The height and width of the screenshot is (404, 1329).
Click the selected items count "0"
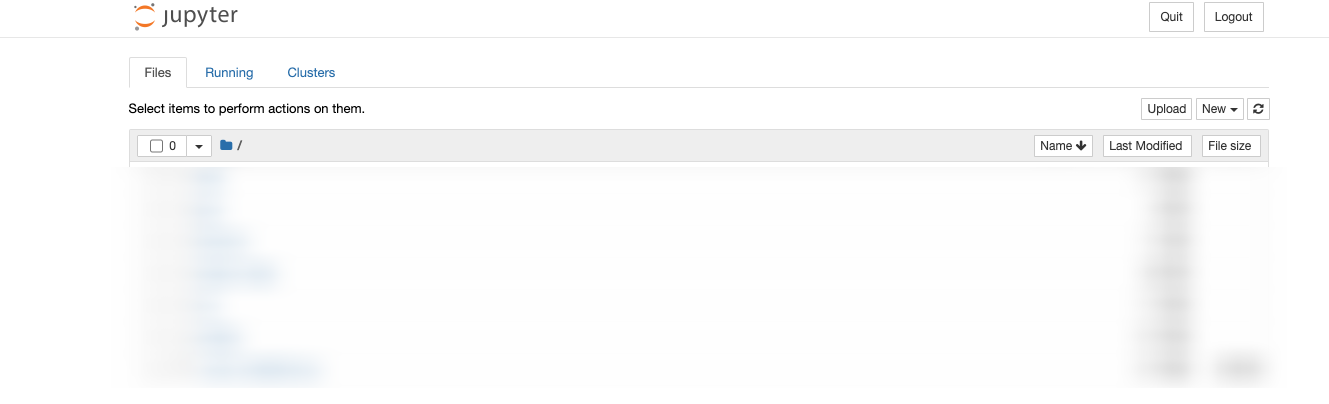[172, 146]
